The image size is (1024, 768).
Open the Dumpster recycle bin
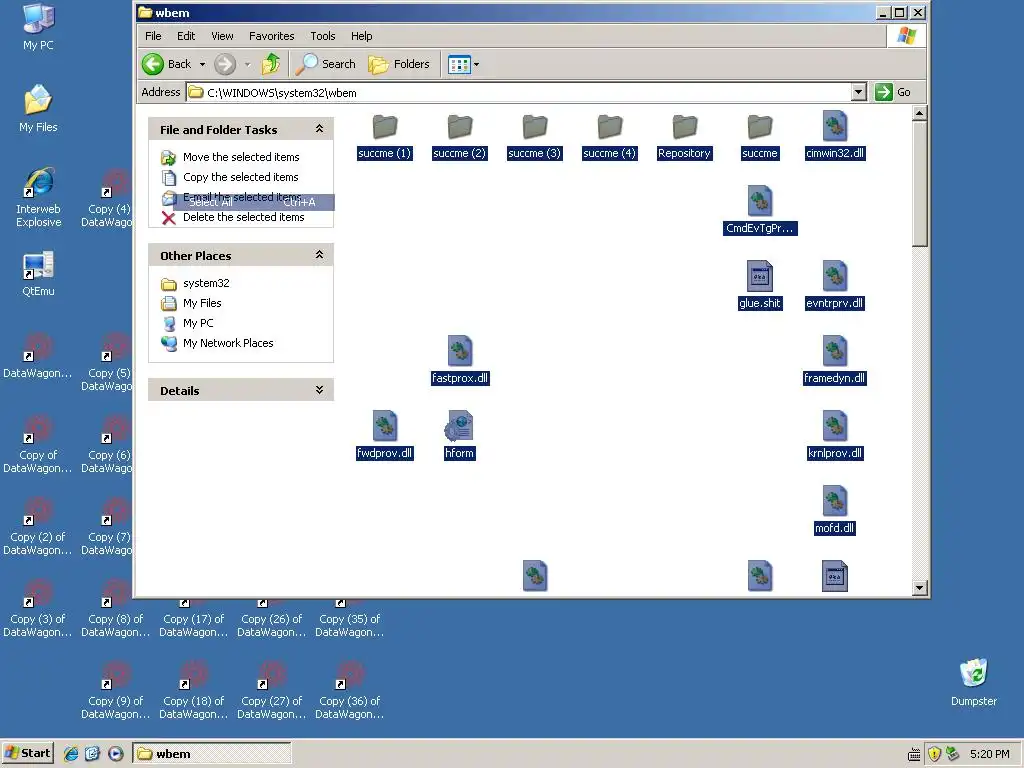974,682
